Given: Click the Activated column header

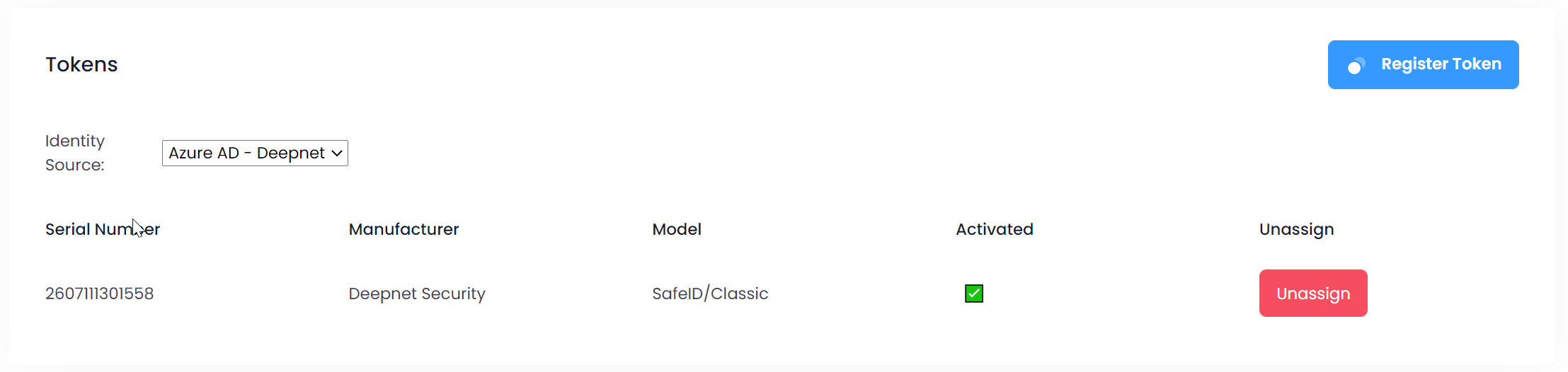Looking at the screenshot, I should pyautogui.click(x=995, y=229).
